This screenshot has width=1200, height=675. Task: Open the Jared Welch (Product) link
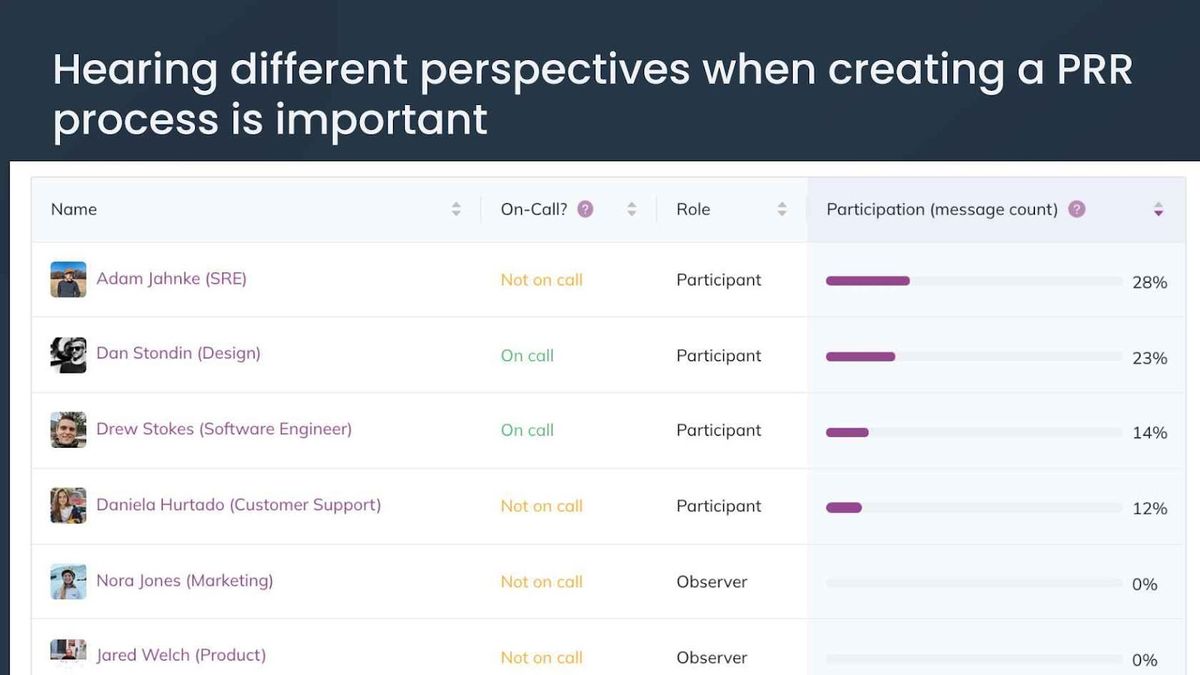pyautogui.click(x=181, y=654)
